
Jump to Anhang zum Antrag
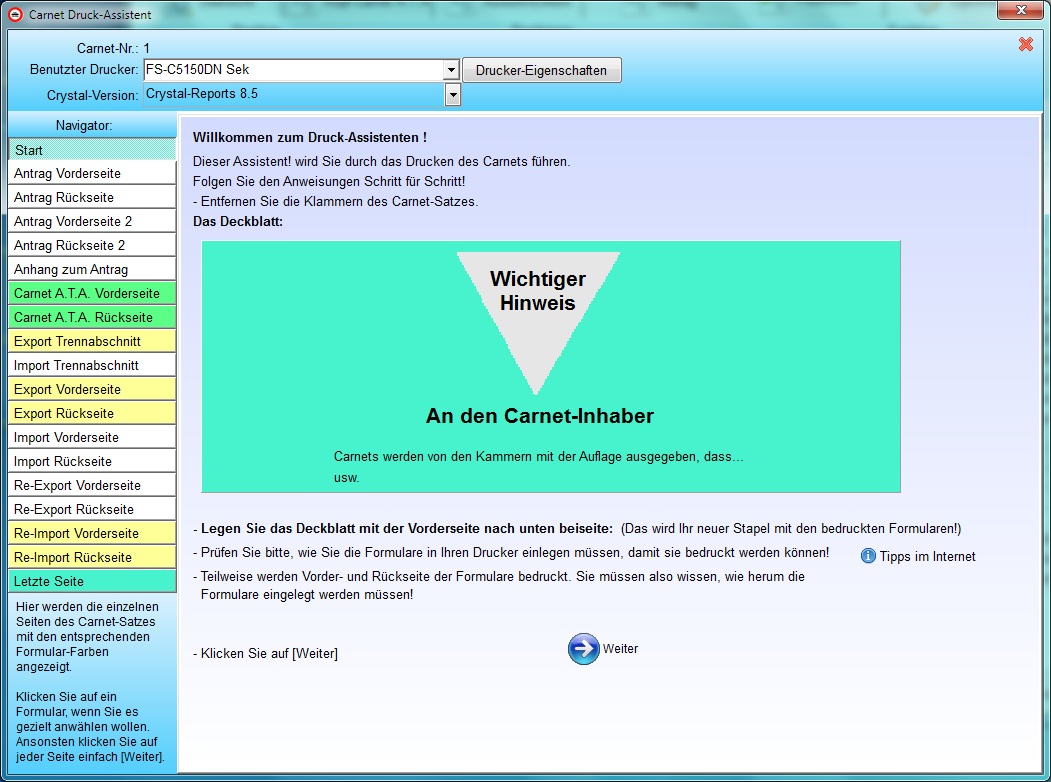[92, 269]
